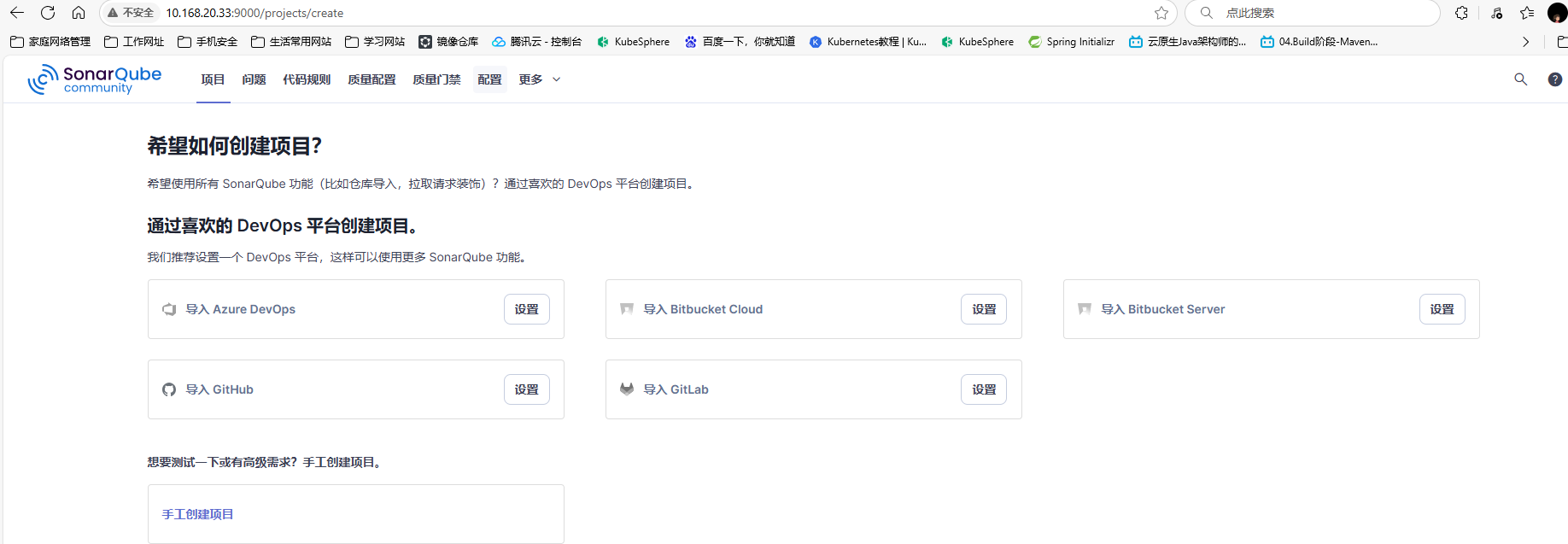The height and width of the screenshot is (544, 1568).
Task: Click the SonarQube community logo
Action: coord(94,79)
